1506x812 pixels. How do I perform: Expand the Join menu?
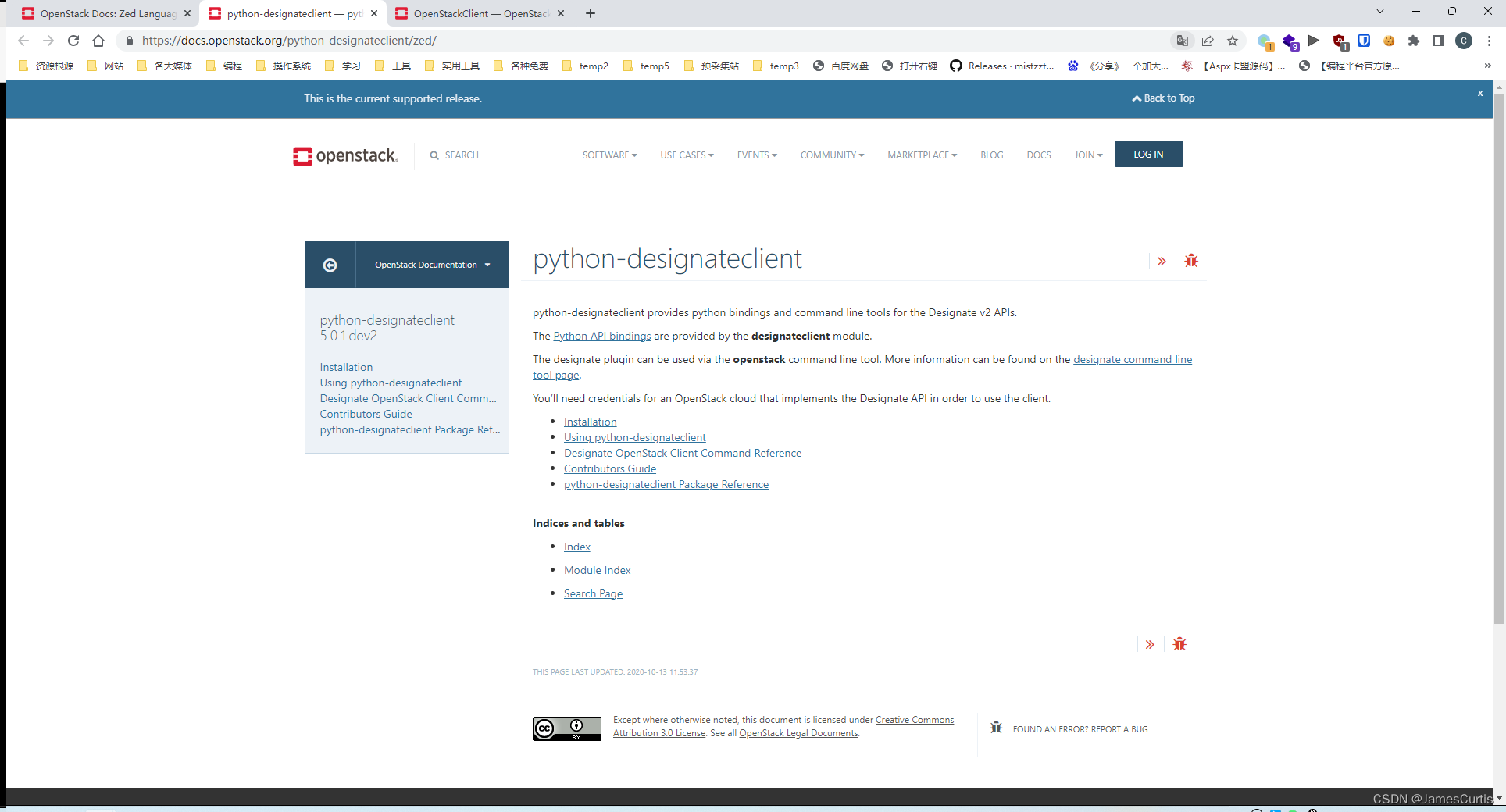tap(1088, 155)
